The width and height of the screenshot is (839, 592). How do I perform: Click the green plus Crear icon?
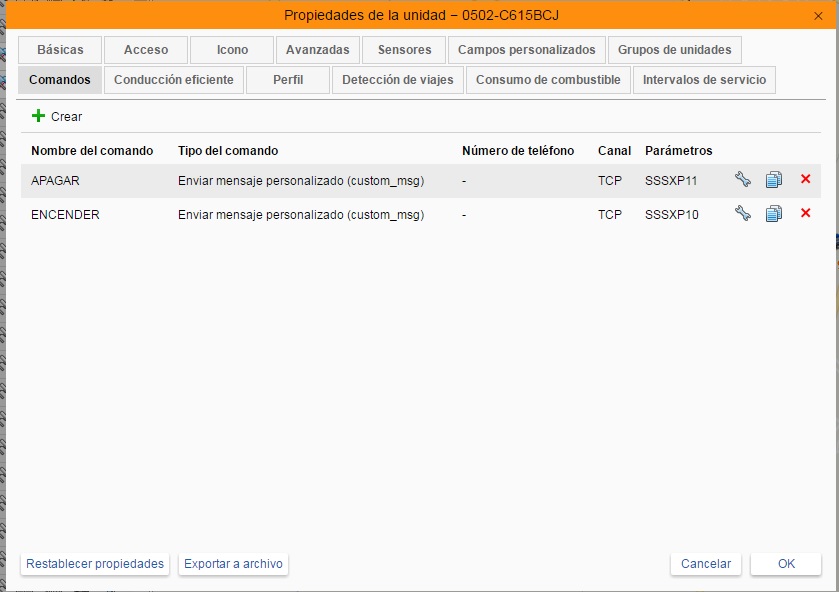39,116
